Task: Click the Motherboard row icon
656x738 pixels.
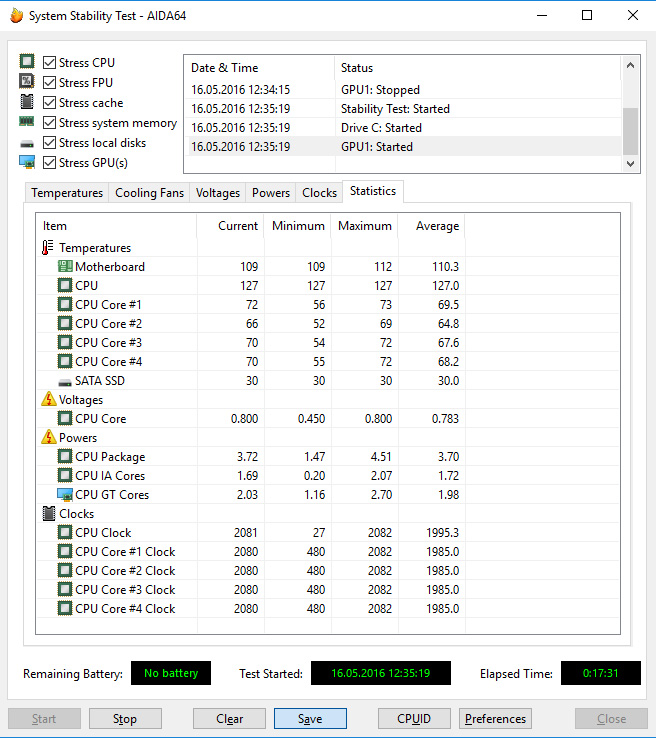Action: (x=65, y=266)
